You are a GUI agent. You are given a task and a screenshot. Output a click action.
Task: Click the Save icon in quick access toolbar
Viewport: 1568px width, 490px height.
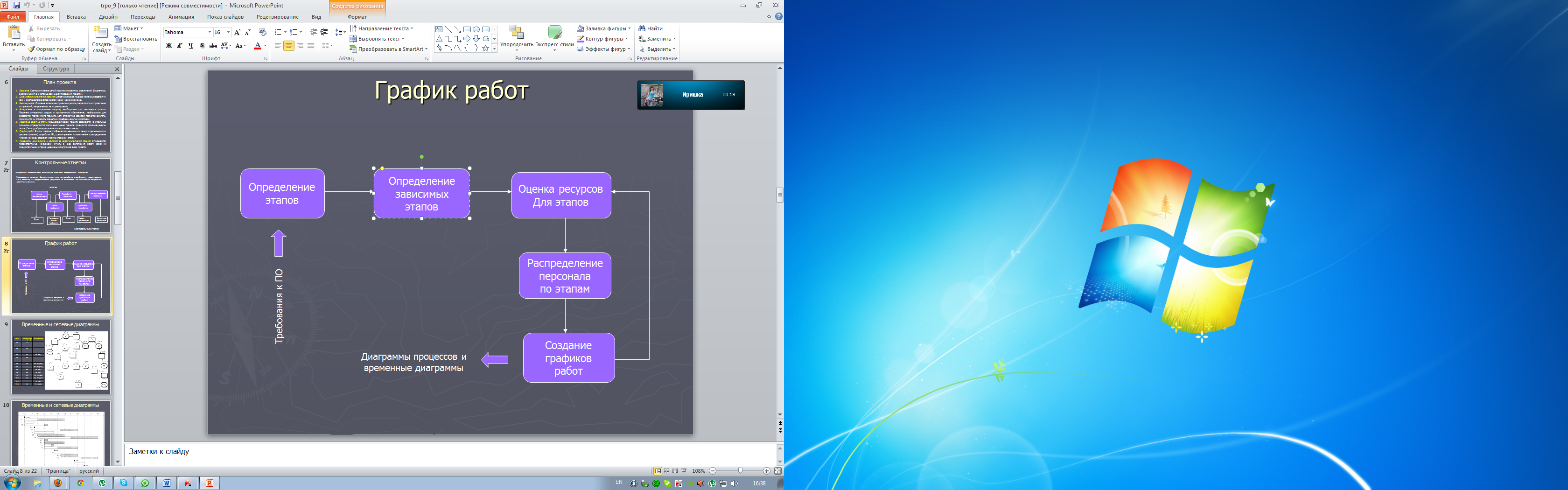[x=17, y=5]
